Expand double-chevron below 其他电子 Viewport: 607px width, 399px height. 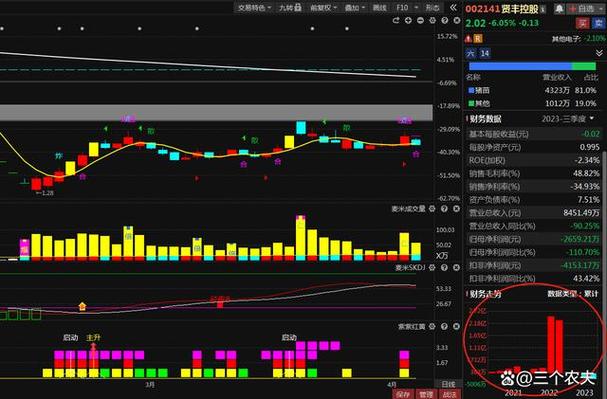(599, 53)
